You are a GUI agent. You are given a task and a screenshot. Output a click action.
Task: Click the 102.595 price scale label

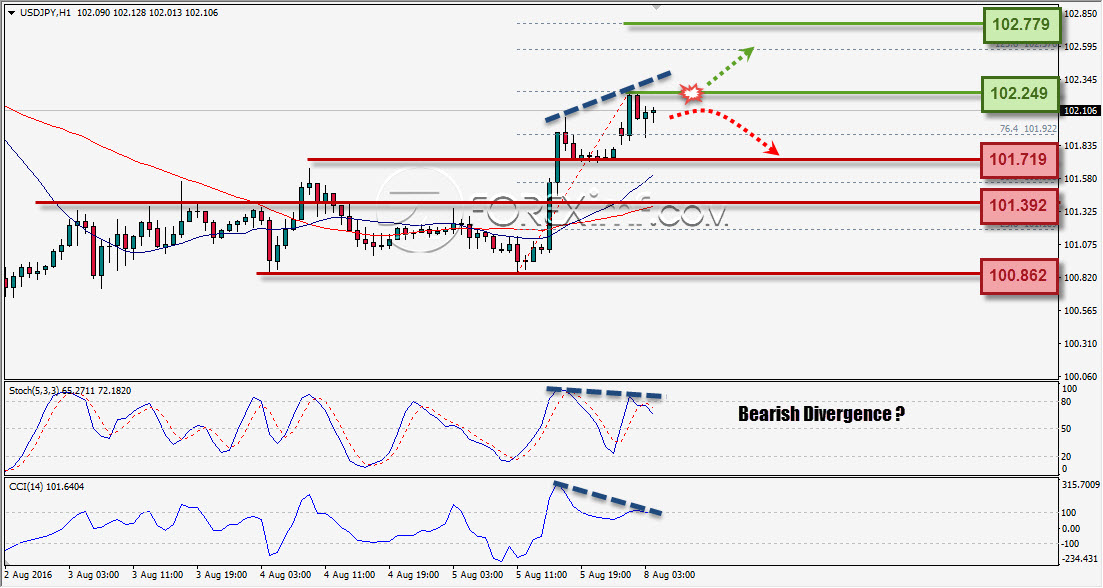coord(1081,46)
